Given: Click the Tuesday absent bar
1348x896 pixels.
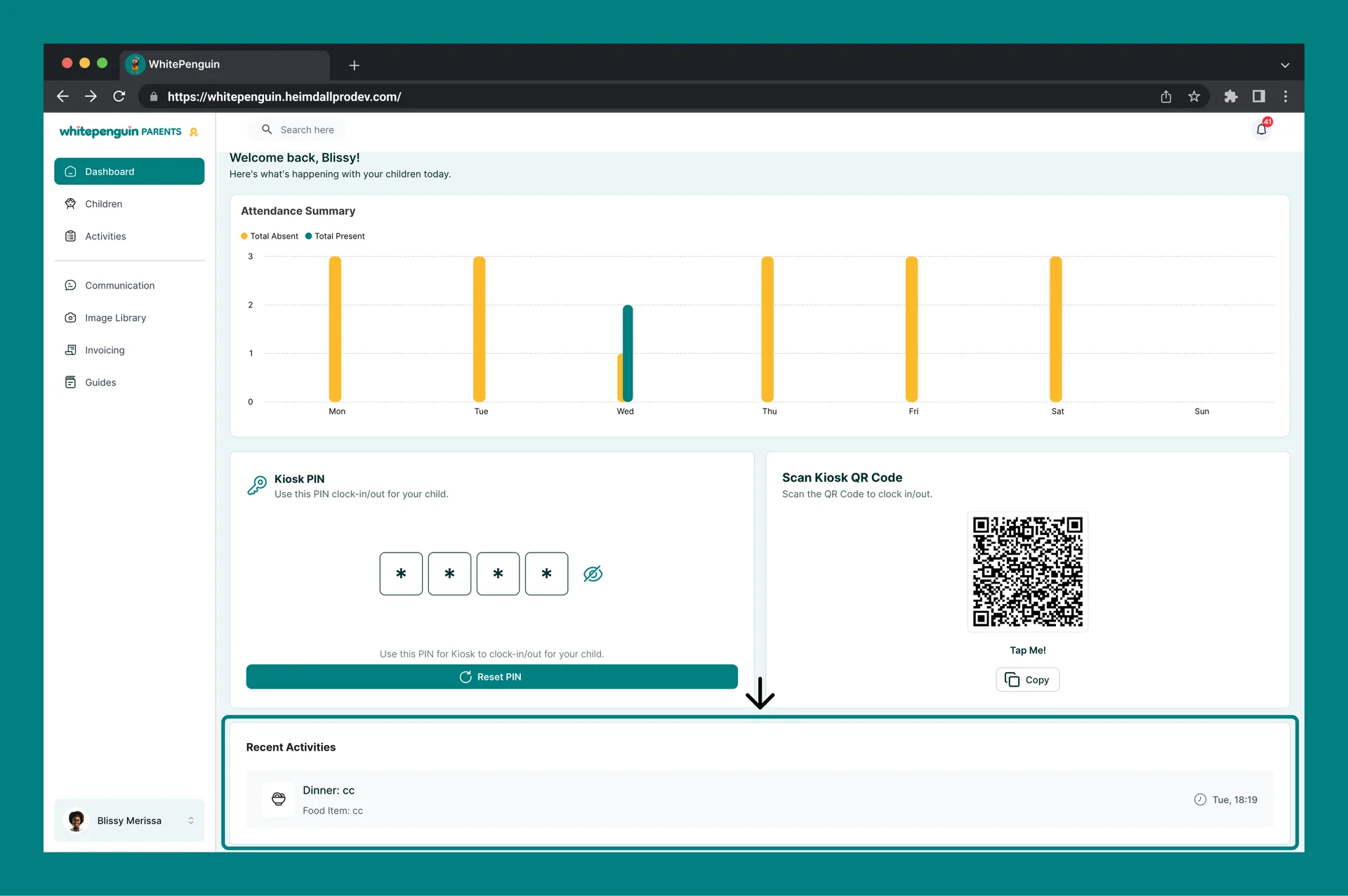Looking at the screenshot, I should click(x=479, y=329).
